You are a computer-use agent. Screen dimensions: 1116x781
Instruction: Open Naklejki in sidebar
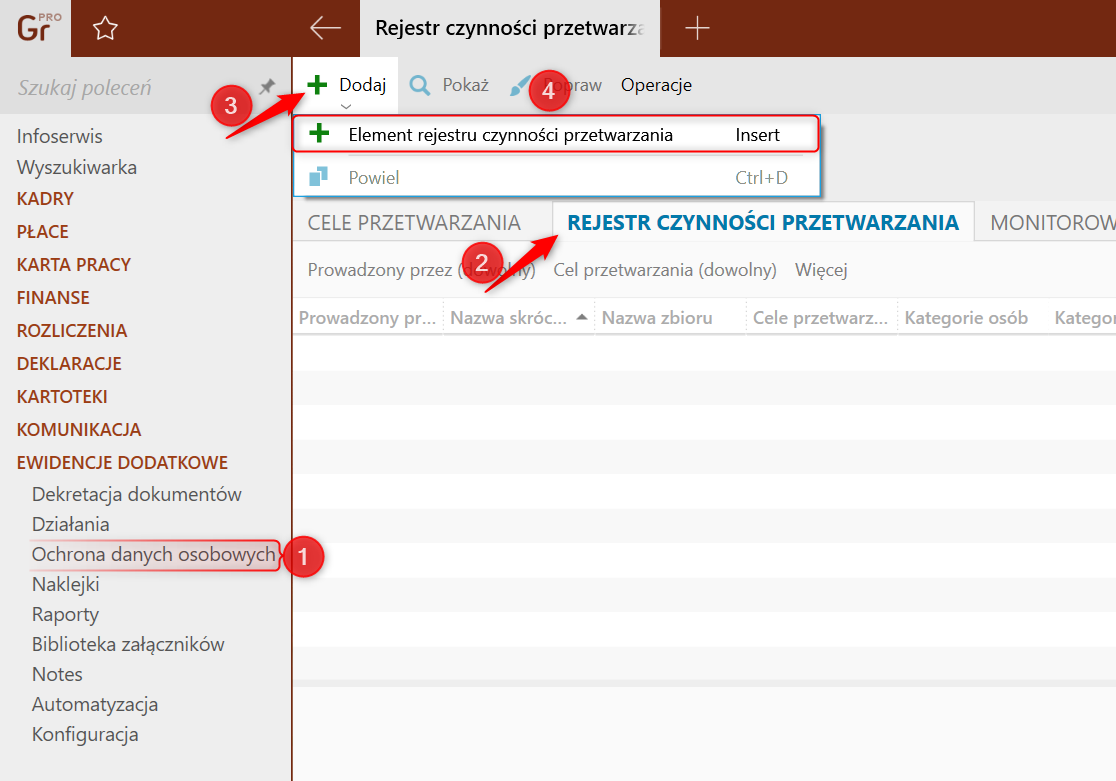click(x=65, y=584)
